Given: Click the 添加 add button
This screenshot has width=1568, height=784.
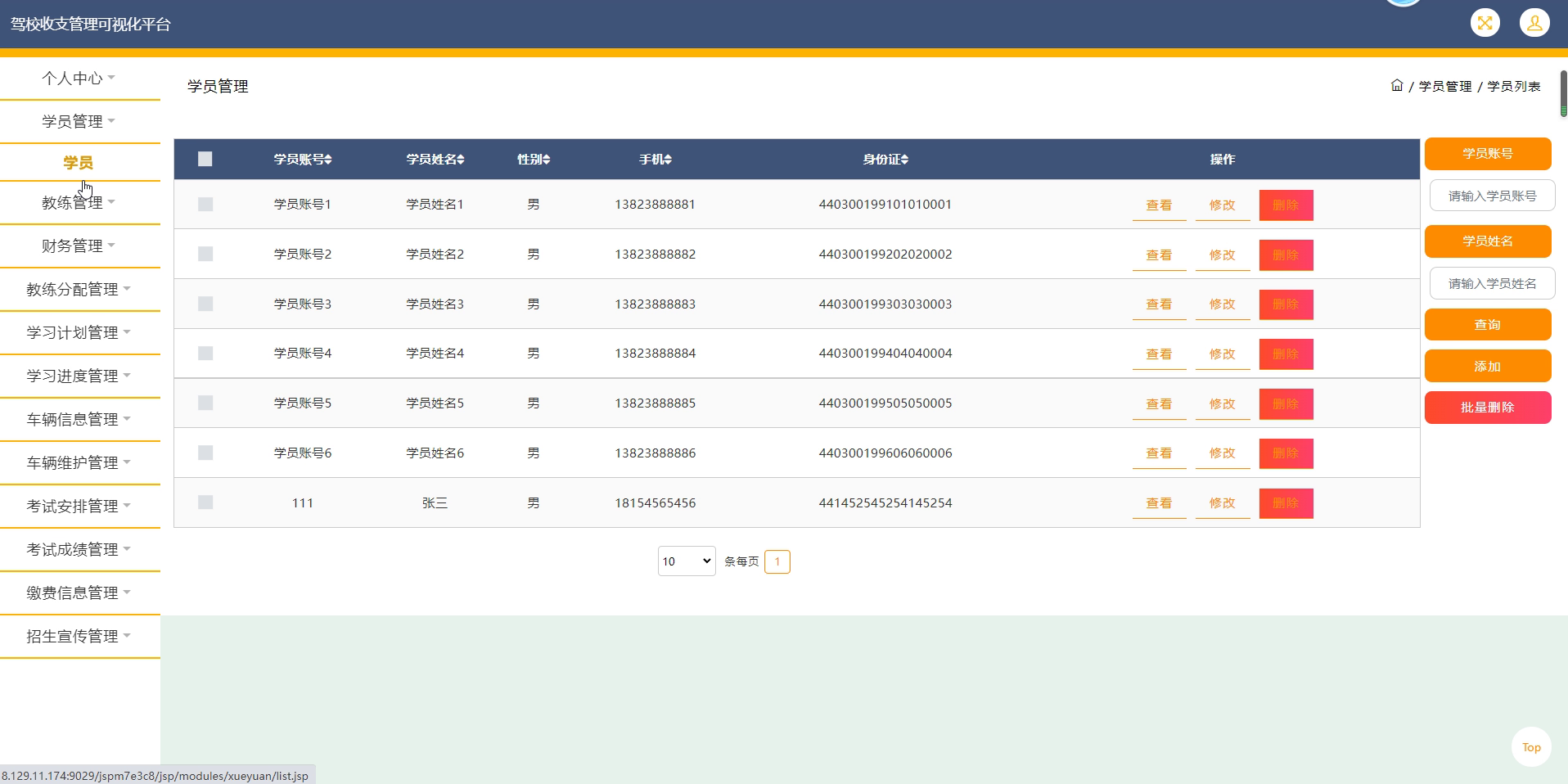Looking at the screenshot, I should (1488, 366).
